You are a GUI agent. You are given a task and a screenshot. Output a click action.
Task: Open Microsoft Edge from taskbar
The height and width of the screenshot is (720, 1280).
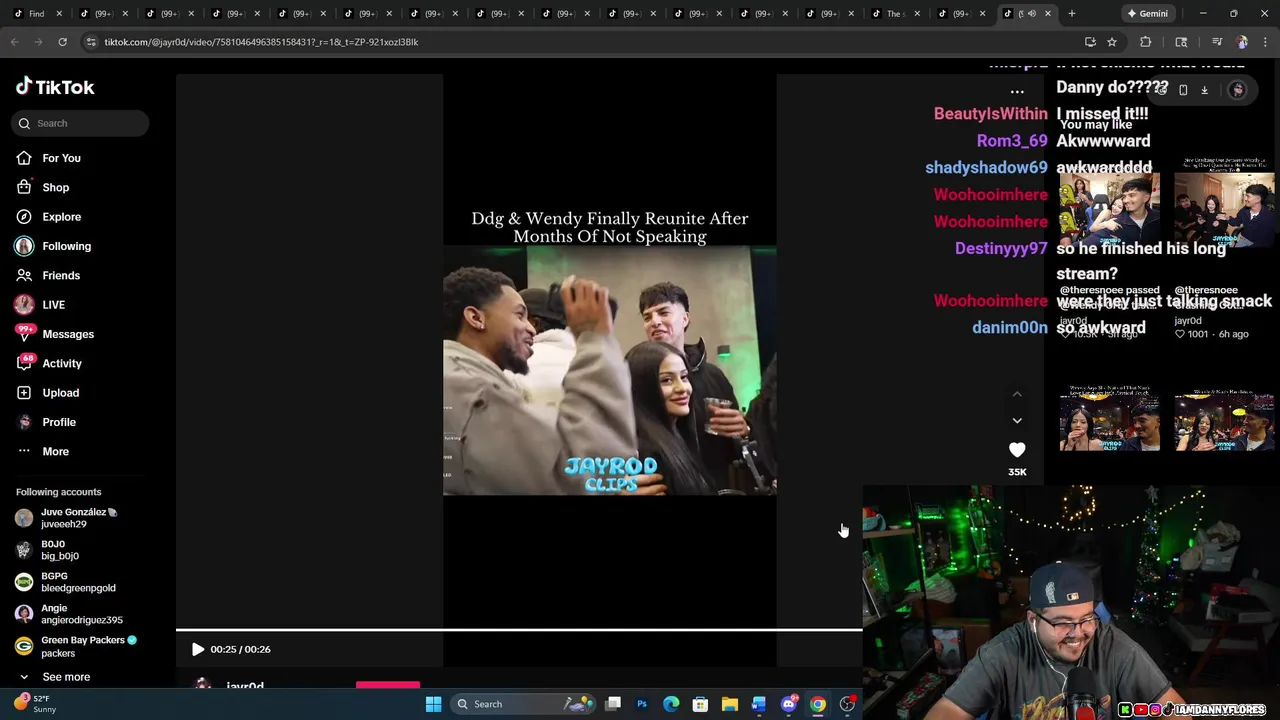(x=671, y=704)
